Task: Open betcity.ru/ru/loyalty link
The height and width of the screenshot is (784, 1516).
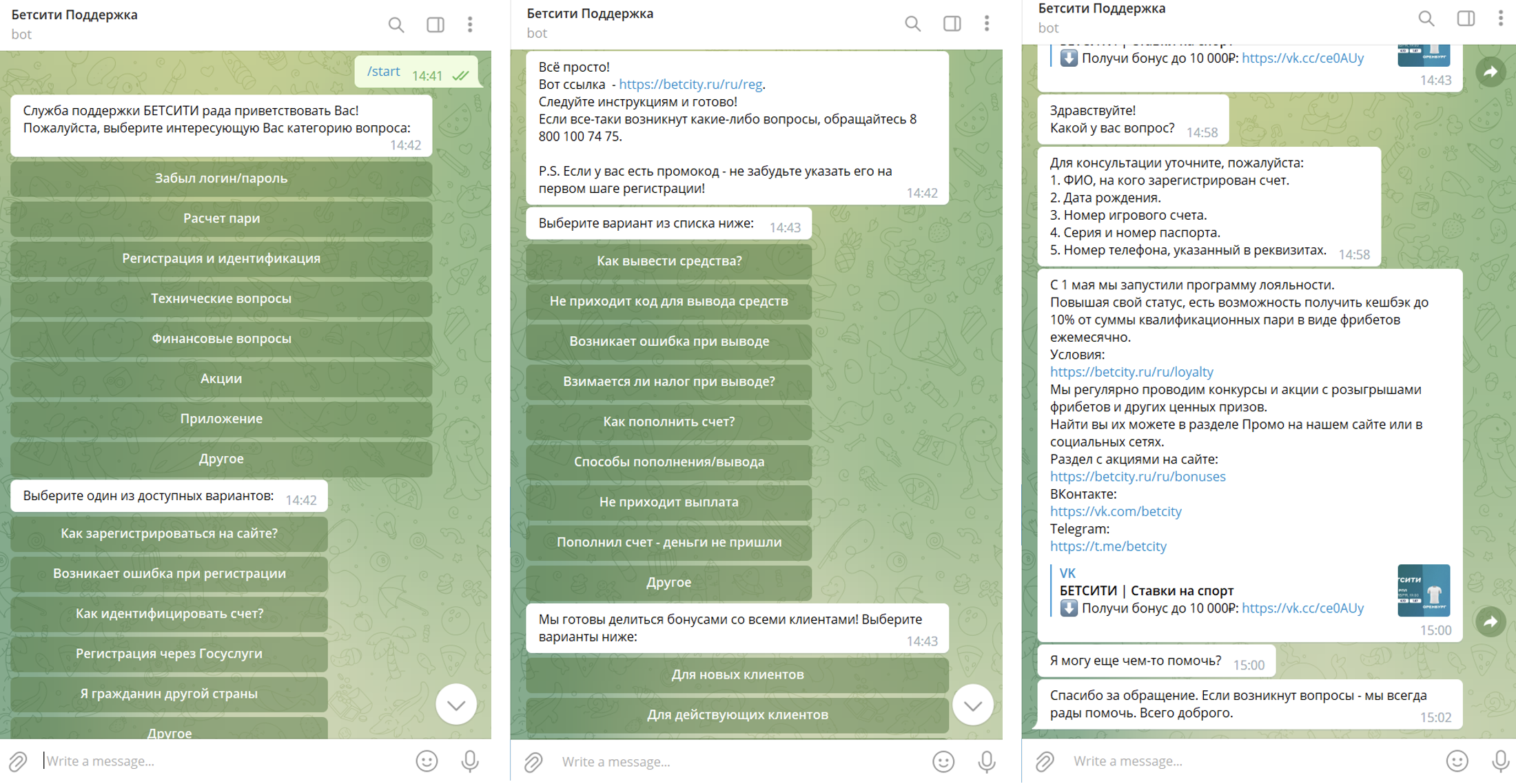Action: pyautogui.click(x=1131, y=372)
